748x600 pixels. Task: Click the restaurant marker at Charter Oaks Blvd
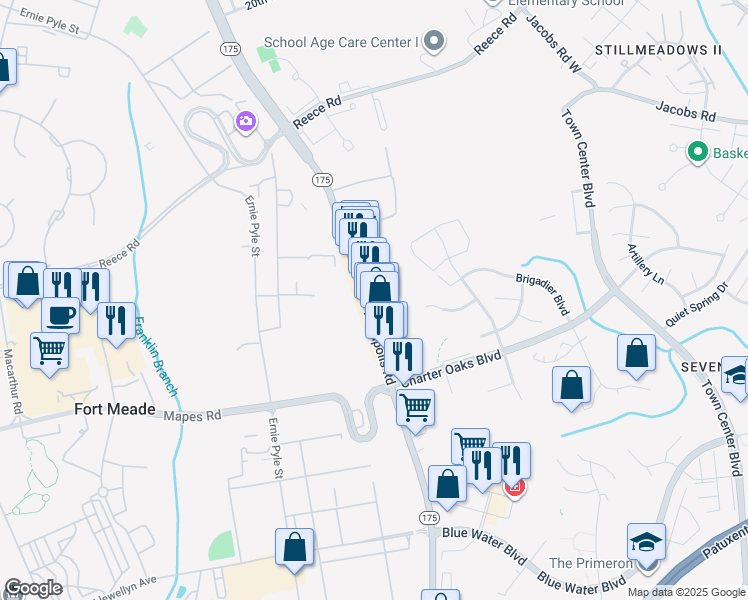click(403, 356)
